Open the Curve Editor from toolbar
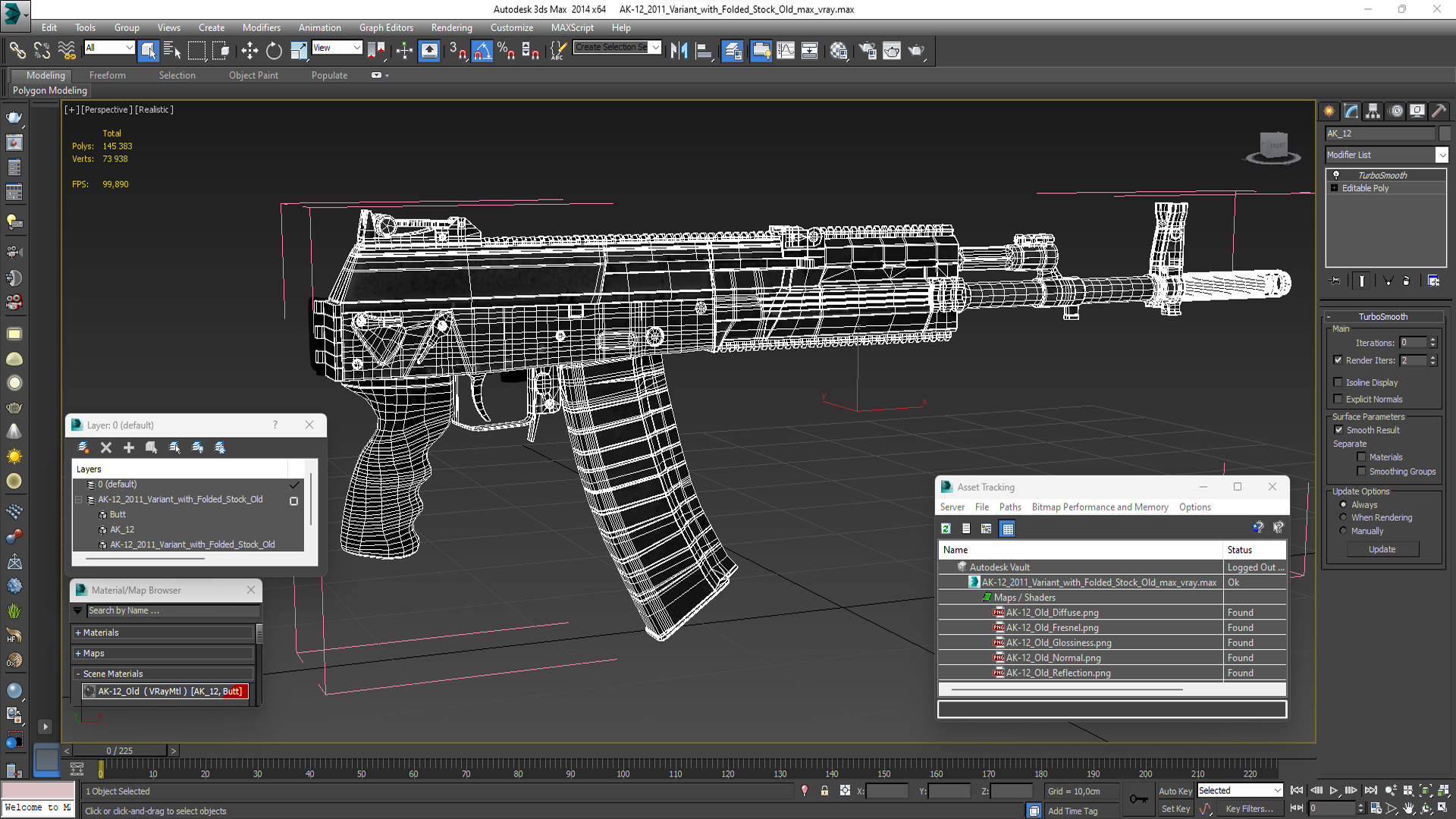Screen dimensions: 1456x819 (786, 51)
